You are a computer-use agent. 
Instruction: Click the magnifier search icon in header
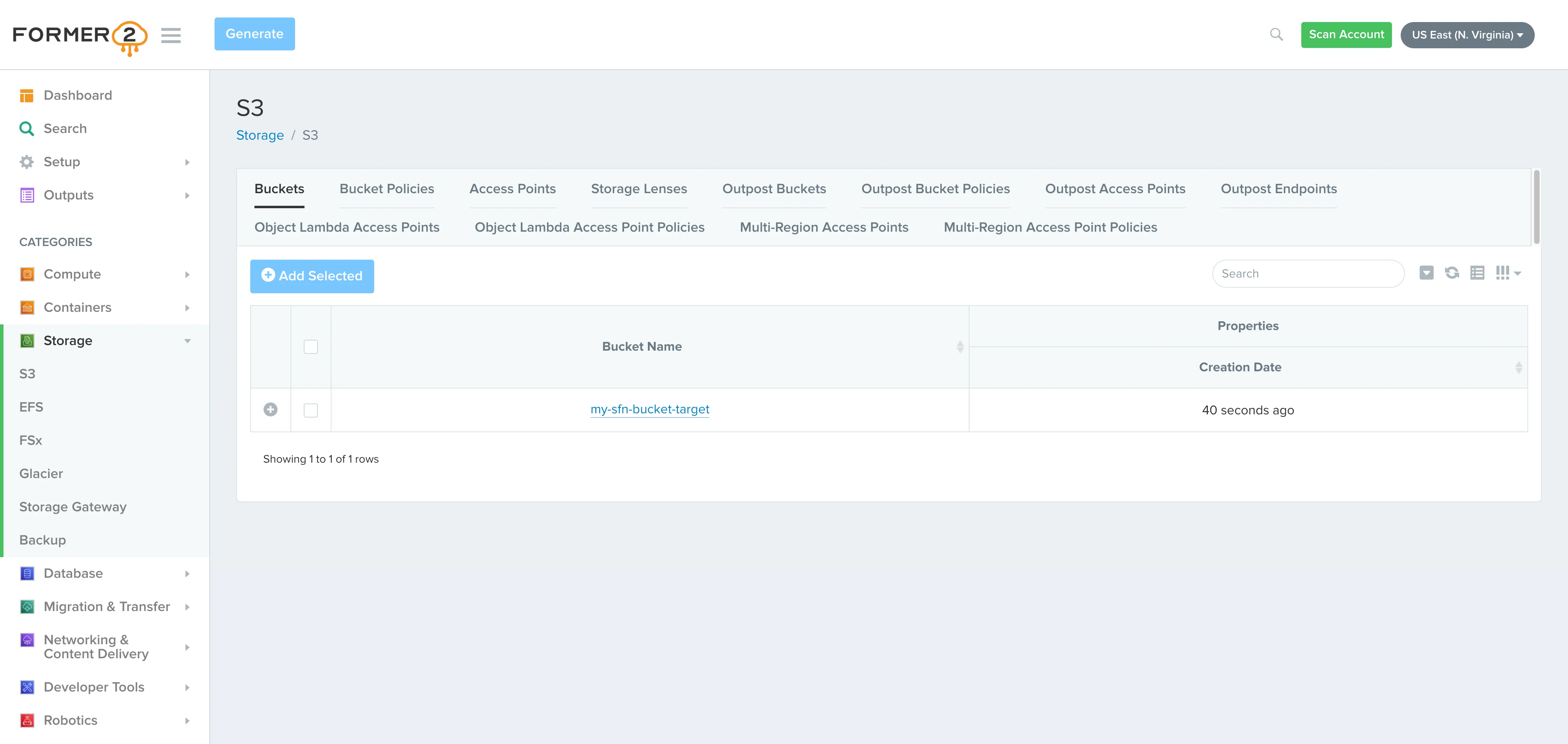pos(1276,35)
